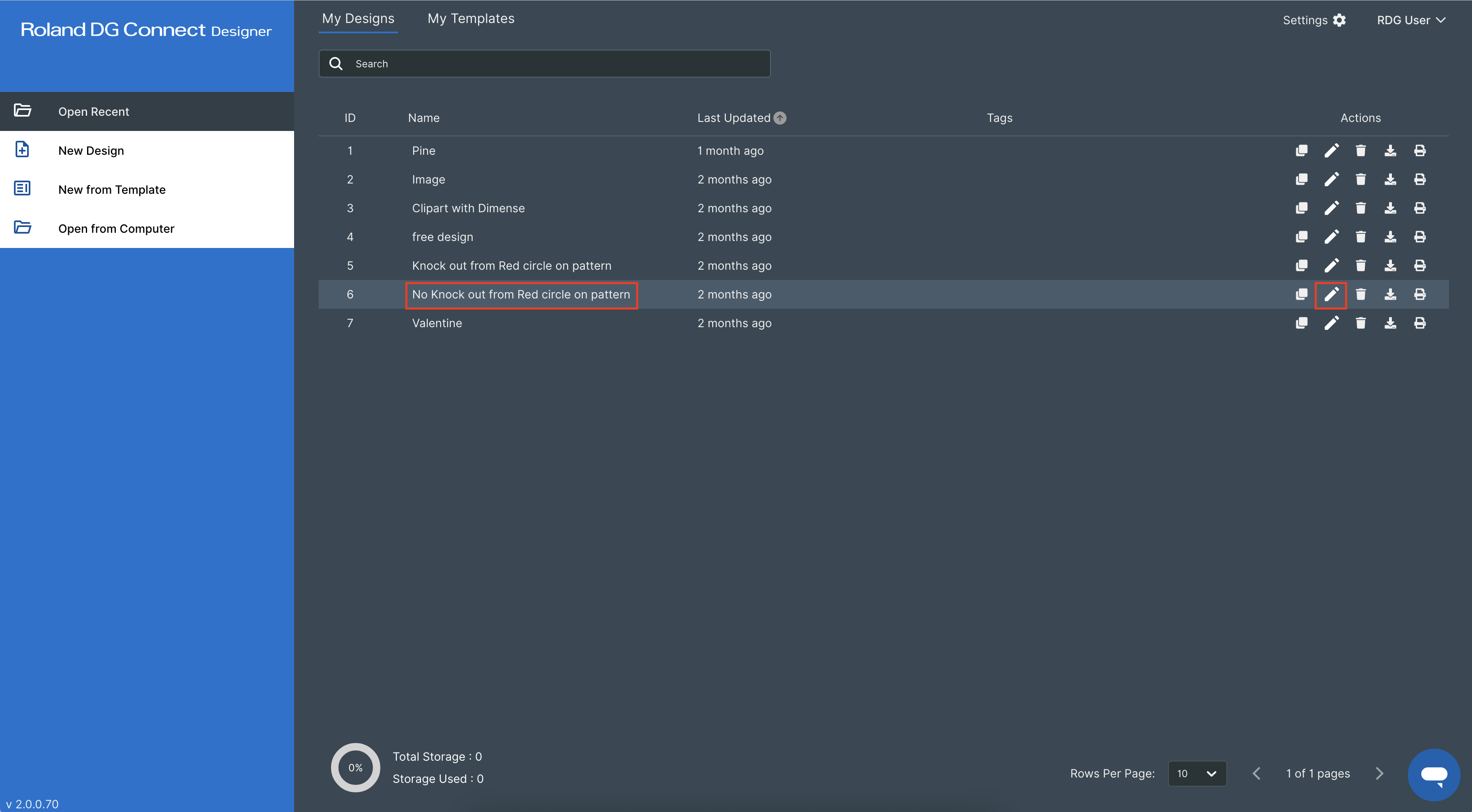The image size is (1472, 812).
Task: Print design ID 6
Action: [1420, 294]
